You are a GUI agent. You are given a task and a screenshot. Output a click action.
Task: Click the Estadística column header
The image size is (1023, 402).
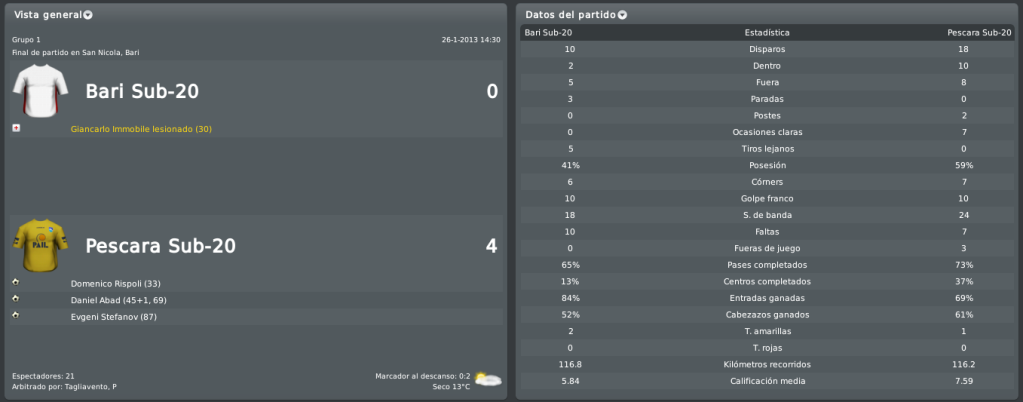tap(767, 33)
